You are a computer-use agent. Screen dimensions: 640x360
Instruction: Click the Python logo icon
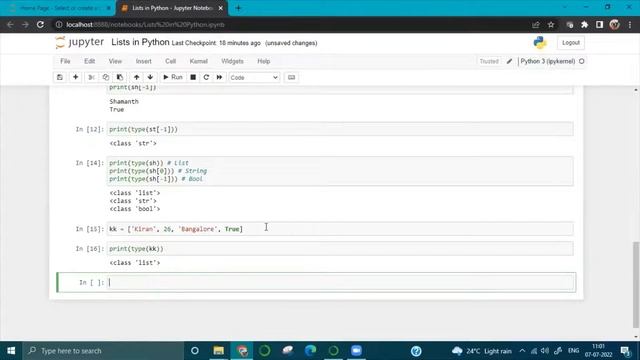540,42
